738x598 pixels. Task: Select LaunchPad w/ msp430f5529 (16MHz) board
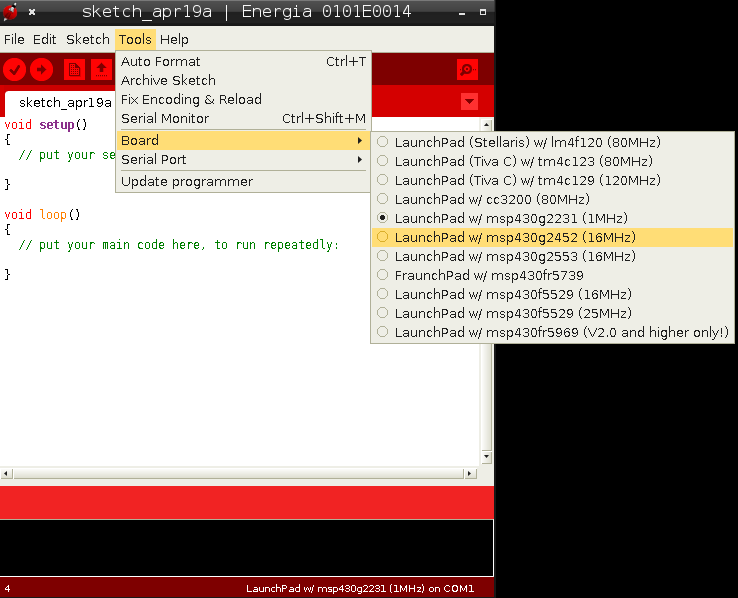552,294
